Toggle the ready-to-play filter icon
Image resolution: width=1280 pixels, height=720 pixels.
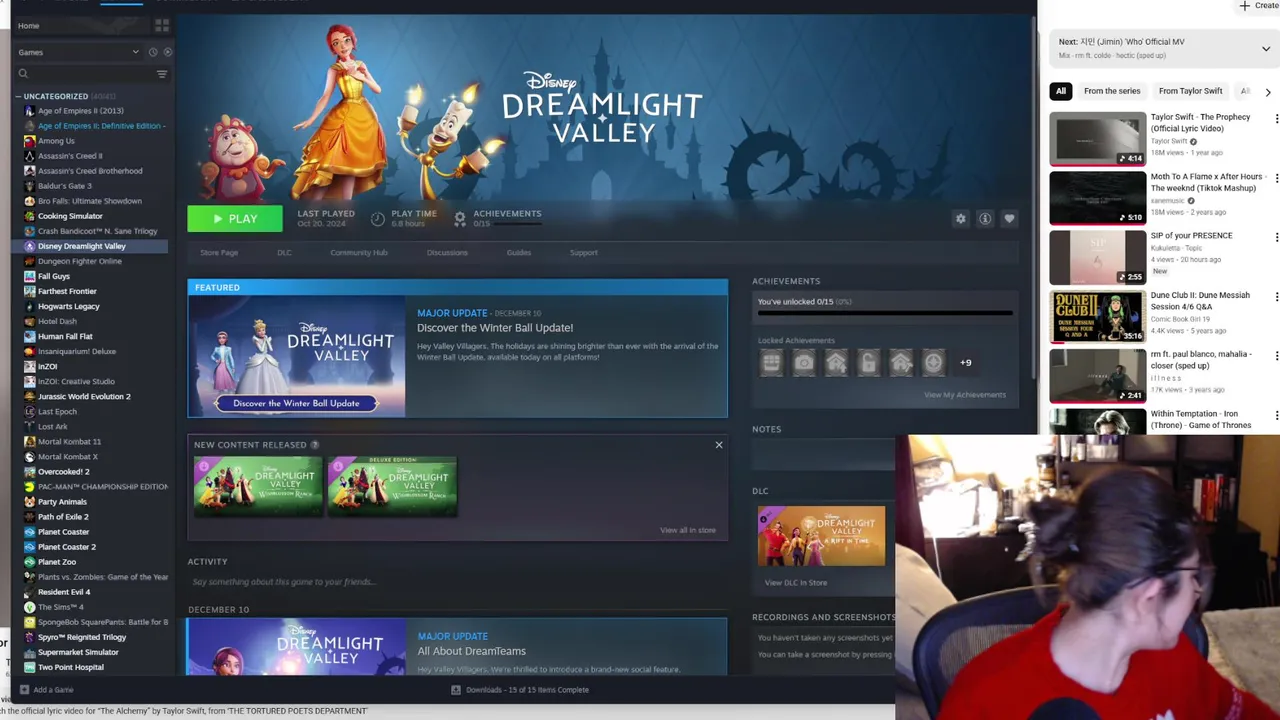(x=167, y=52)
